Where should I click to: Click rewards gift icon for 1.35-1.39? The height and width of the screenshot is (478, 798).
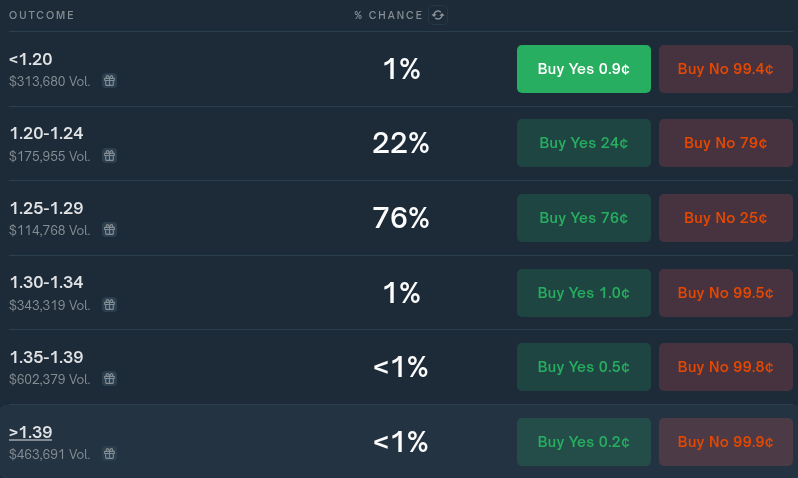click(109, 379)
